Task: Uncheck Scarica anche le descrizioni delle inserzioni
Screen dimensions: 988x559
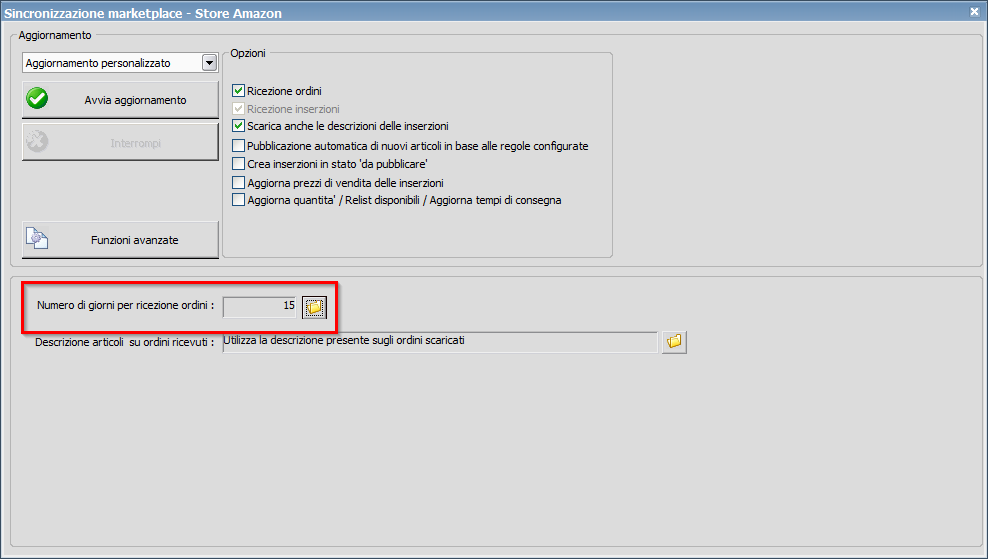Action: (238, 126)
